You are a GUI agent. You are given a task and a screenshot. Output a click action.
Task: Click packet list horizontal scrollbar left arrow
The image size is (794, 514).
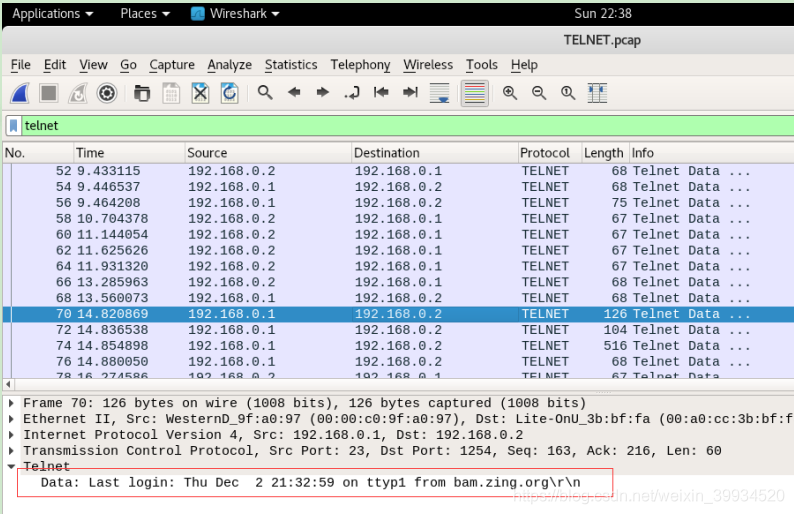tap(8, 384)
